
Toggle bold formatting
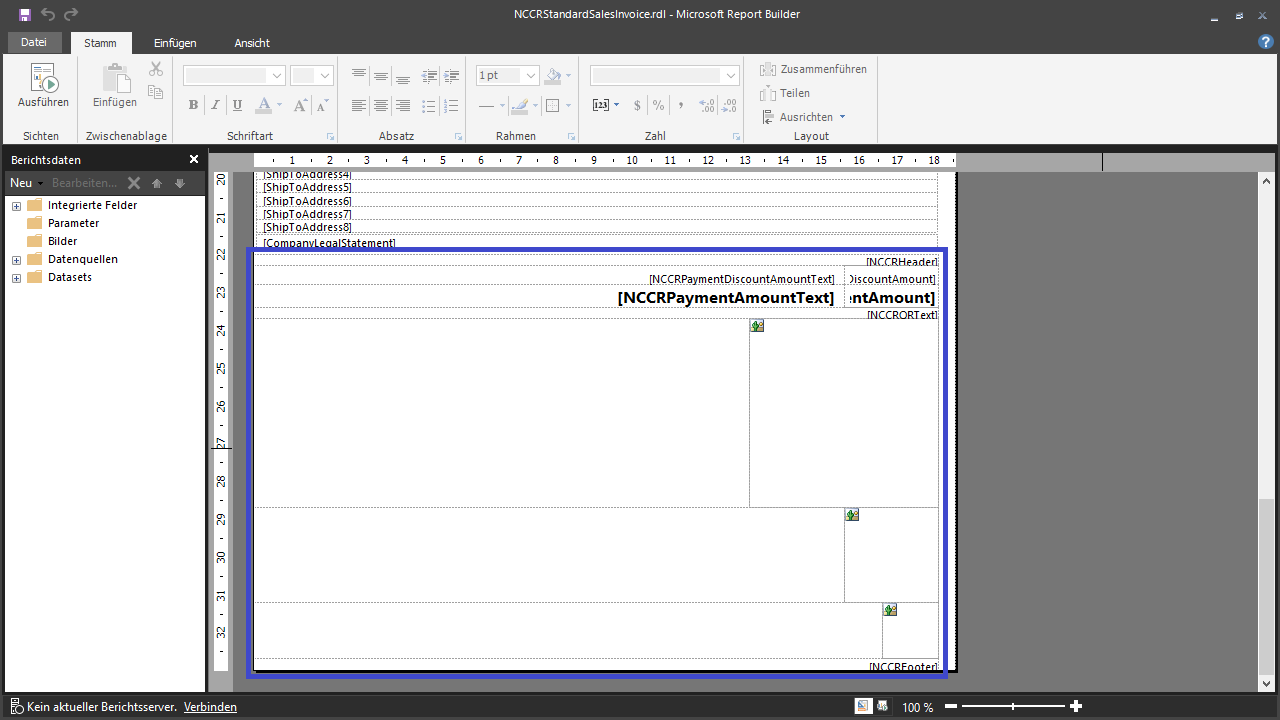[x=193, y=105]
